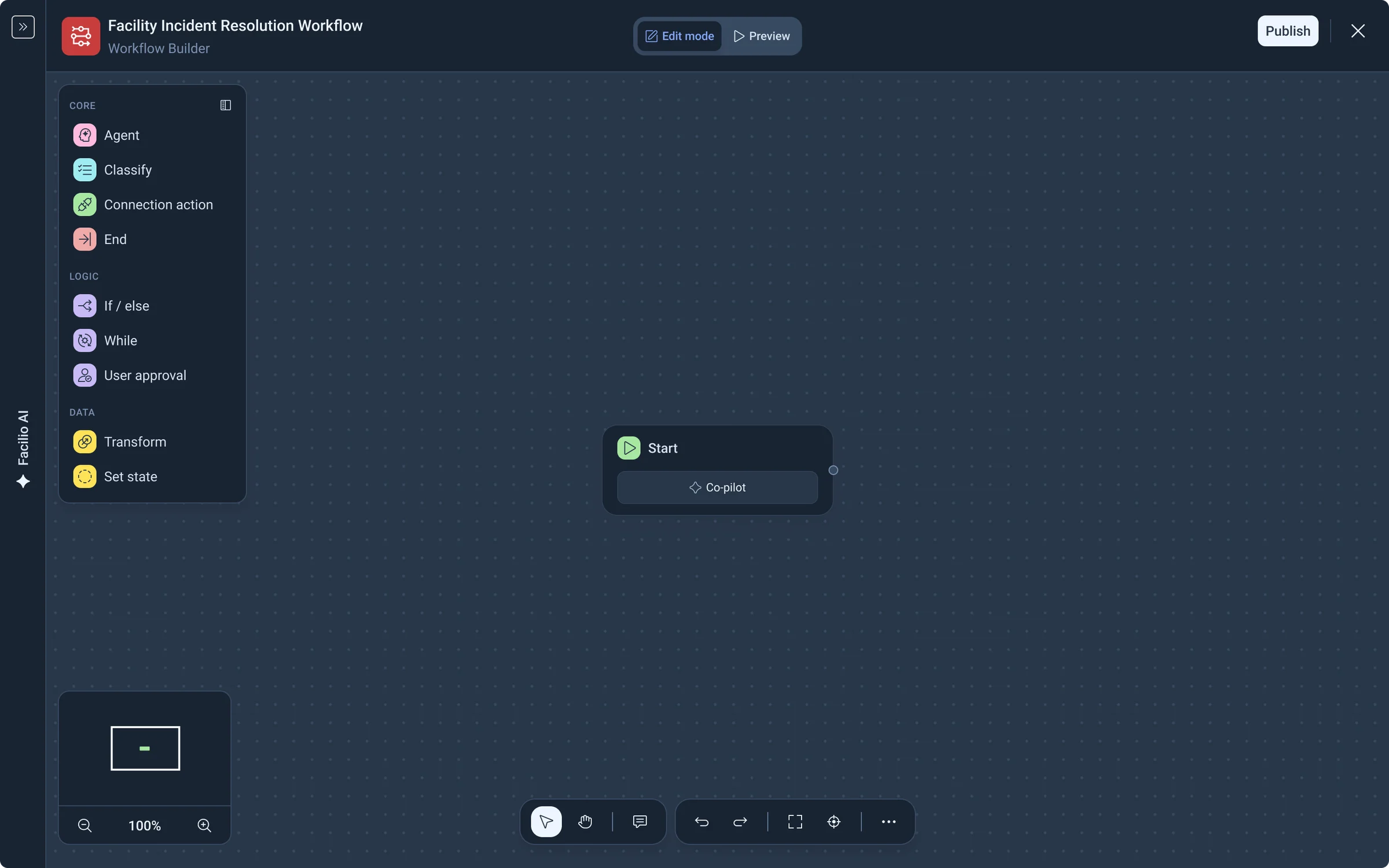Image resolution: width=1389 pixels, height=868 pixels.
Task: Open the more options menu
Action: tap(888, 822)
